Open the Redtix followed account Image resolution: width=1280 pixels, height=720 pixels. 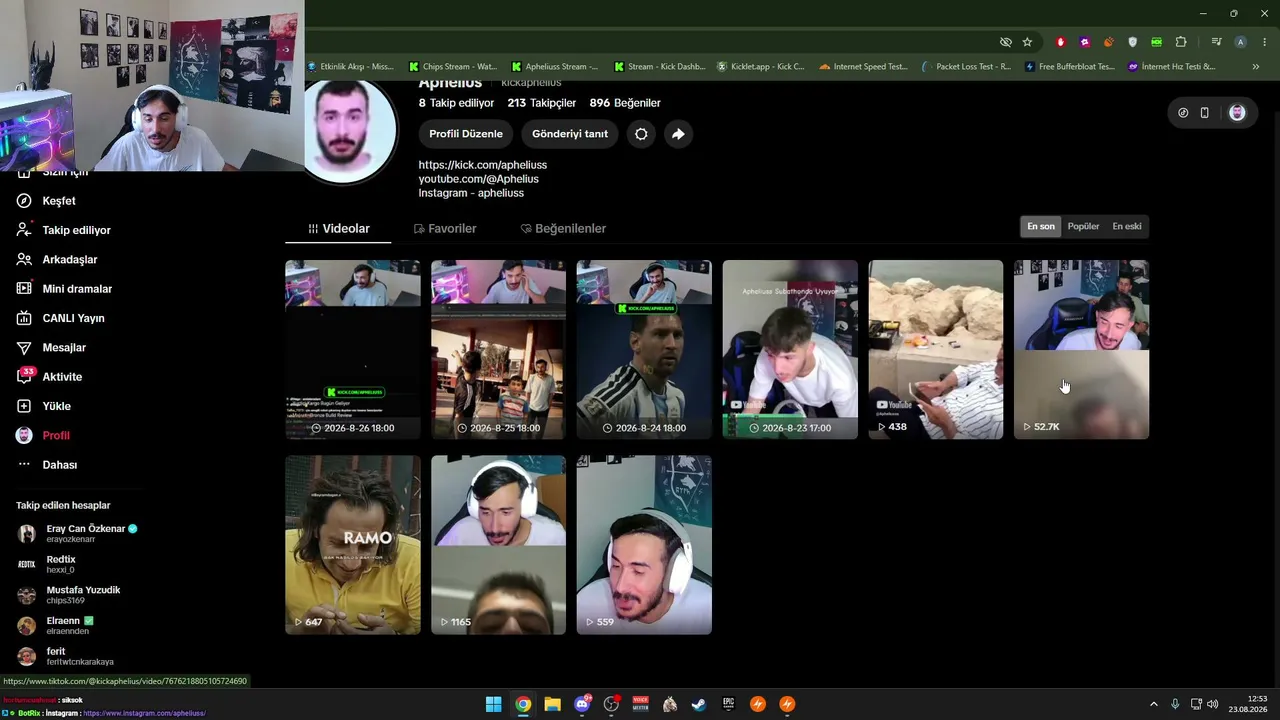pos(46,564)
